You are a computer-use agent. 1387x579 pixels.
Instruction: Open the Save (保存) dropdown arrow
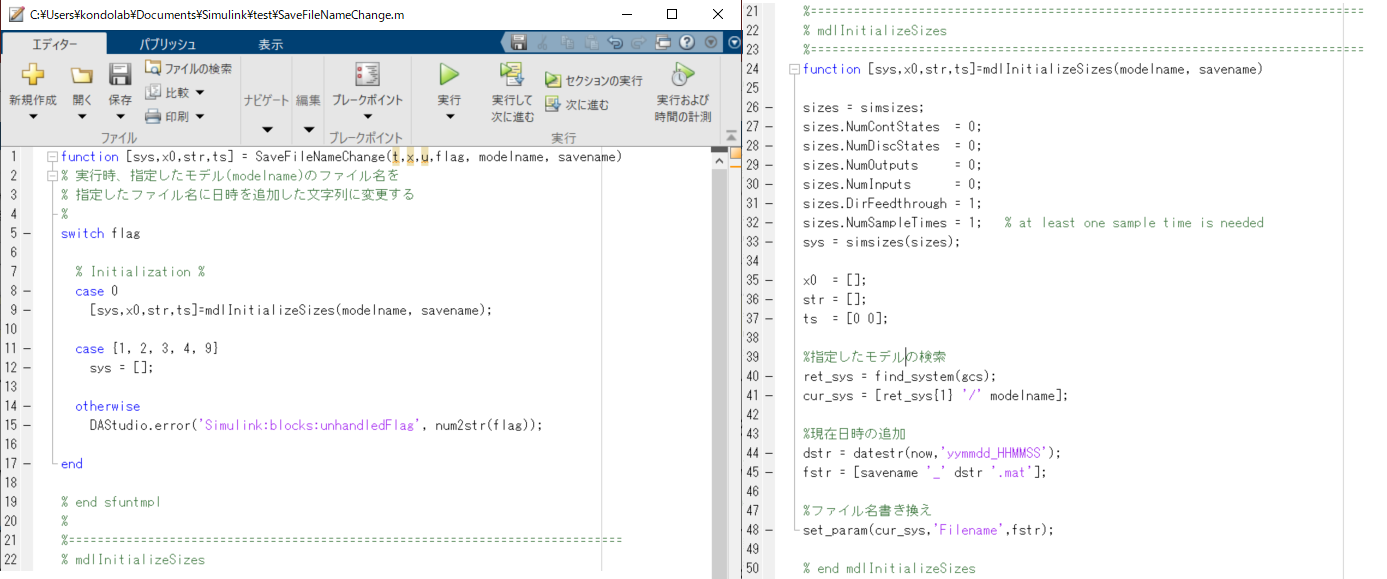tap(120, 117)
